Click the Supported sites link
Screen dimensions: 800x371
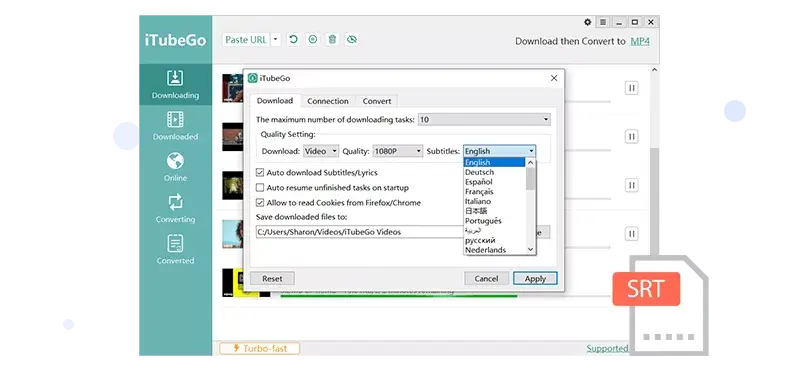click(607, 349)
